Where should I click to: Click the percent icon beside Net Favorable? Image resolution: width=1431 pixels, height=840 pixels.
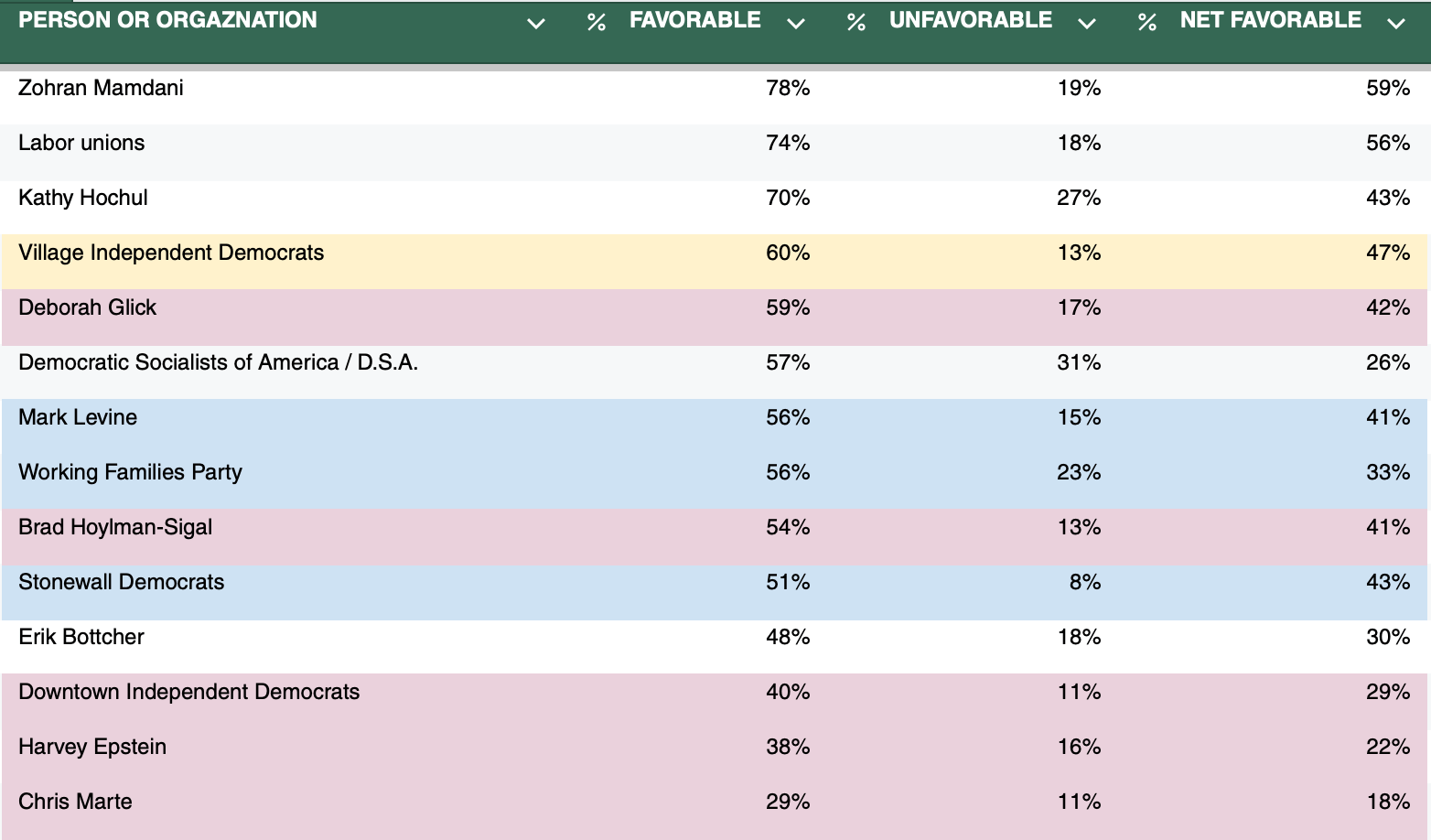[x=1147, y=22]
